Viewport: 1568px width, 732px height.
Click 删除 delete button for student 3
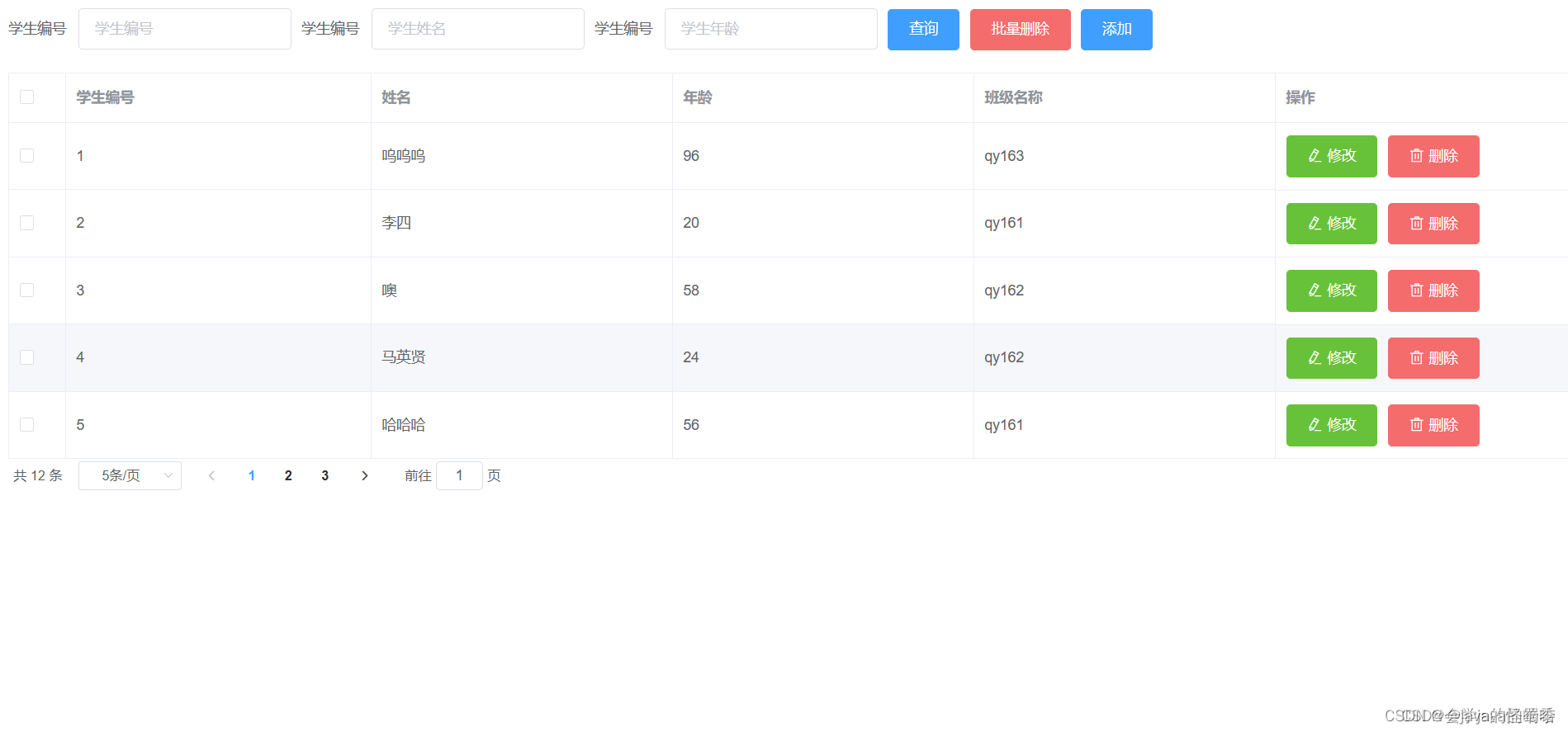(1433, 290)
